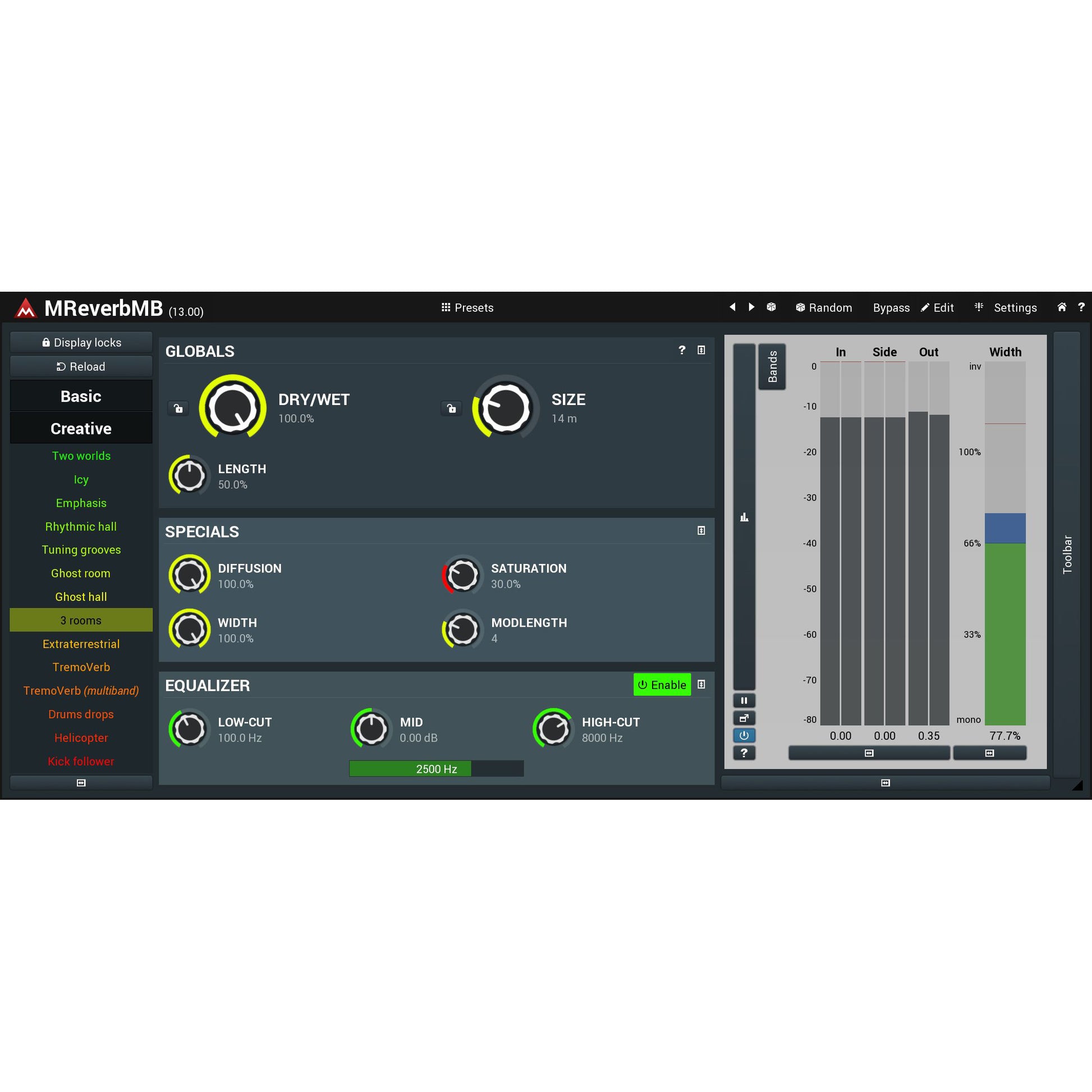The image size is (1092, 1092).
Task: Click the meter detach popup icon
Action: (x=744, y=718)
